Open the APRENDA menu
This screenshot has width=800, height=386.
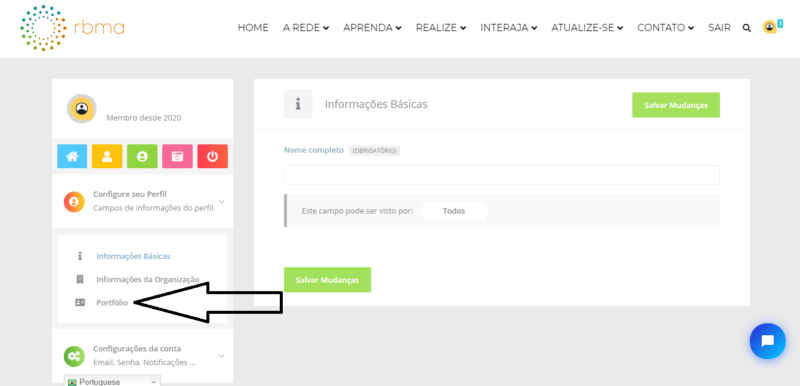(x=372, y=28)
